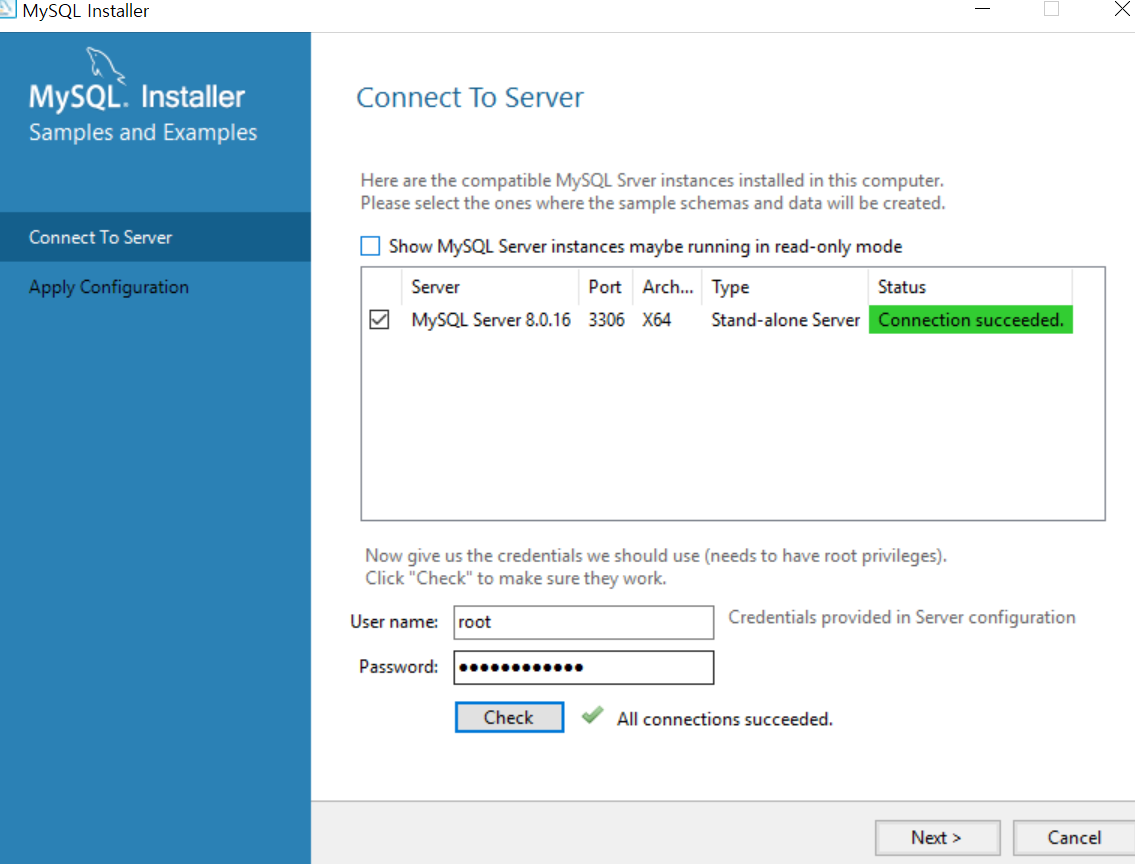Viewport: 1135px width, 864px height.
Task: Click the port value 3306
Action: (607, 320)
